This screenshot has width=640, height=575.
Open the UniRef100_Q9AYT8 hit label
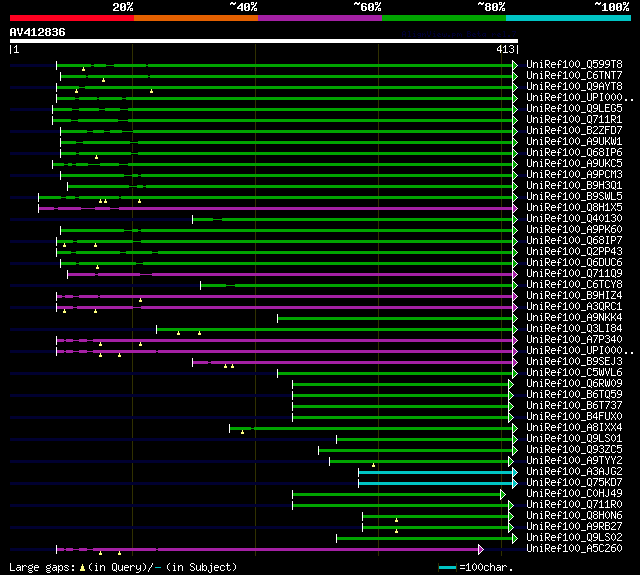pos(574,87)
